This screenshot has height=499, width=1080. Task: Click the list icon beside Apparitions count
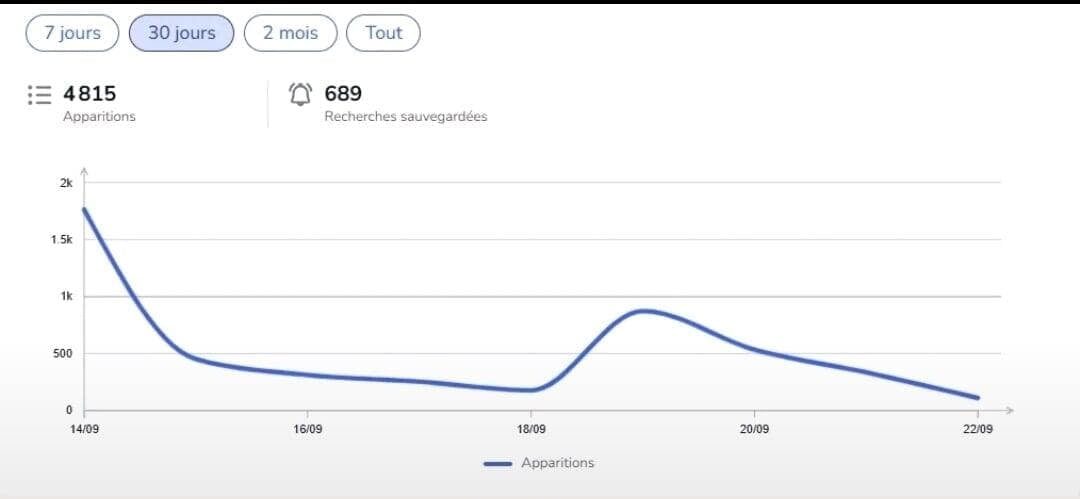(x=39, y=94)
